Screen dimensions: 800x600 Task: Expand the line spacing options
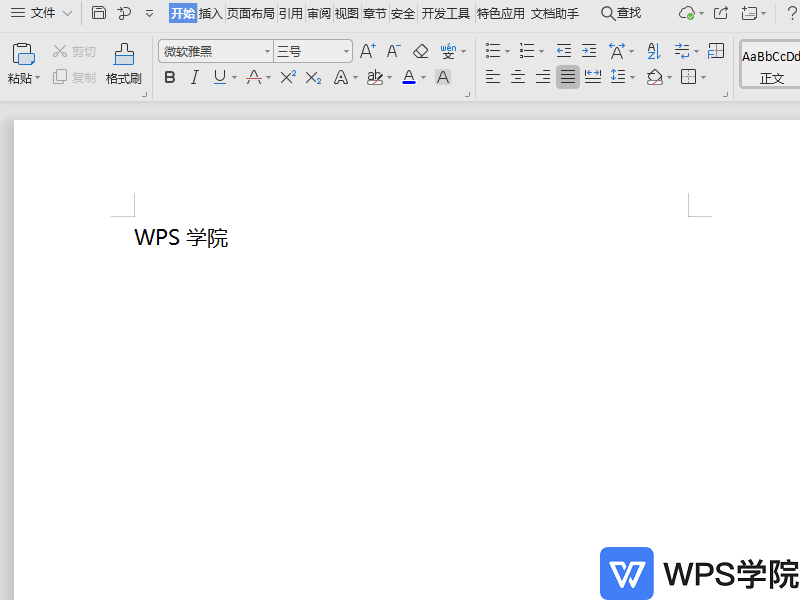(x=631, y=77)
